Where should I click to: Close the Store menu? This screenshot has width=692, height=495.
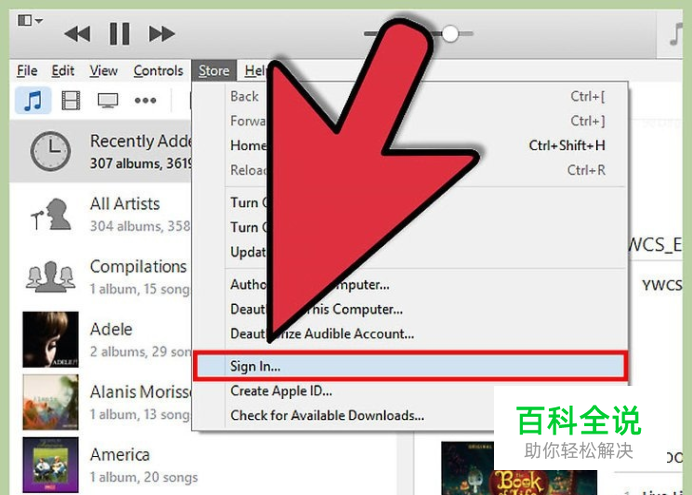click(214, 71)
